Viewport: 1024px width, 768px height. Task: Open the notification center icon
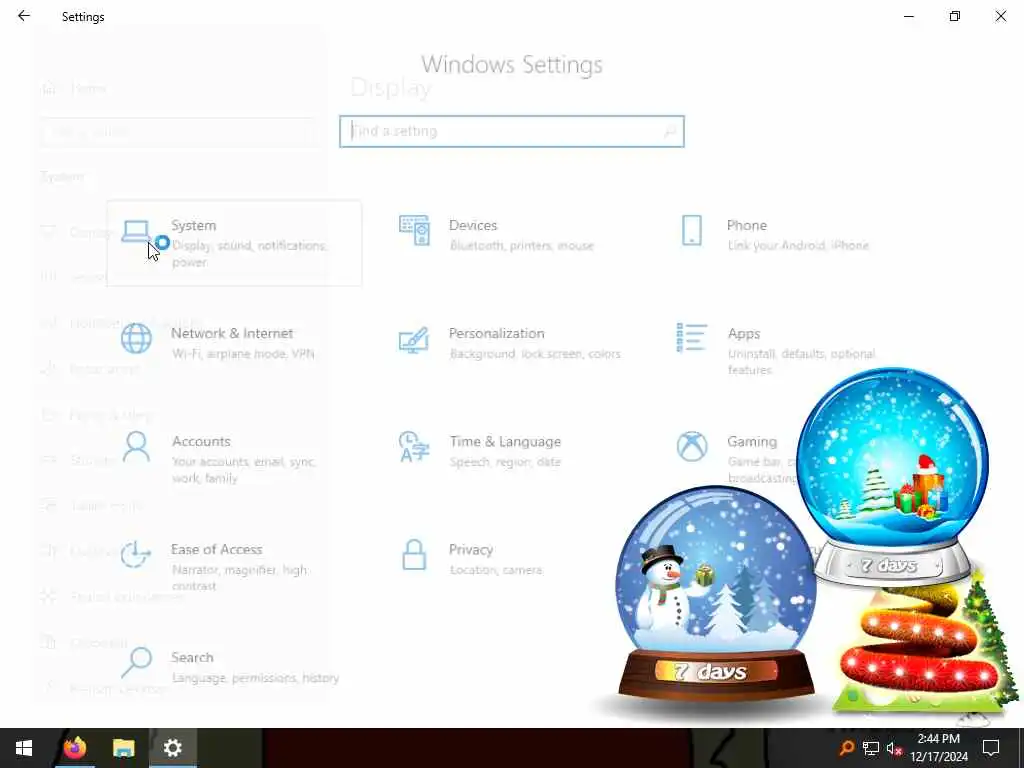point(991,748)
